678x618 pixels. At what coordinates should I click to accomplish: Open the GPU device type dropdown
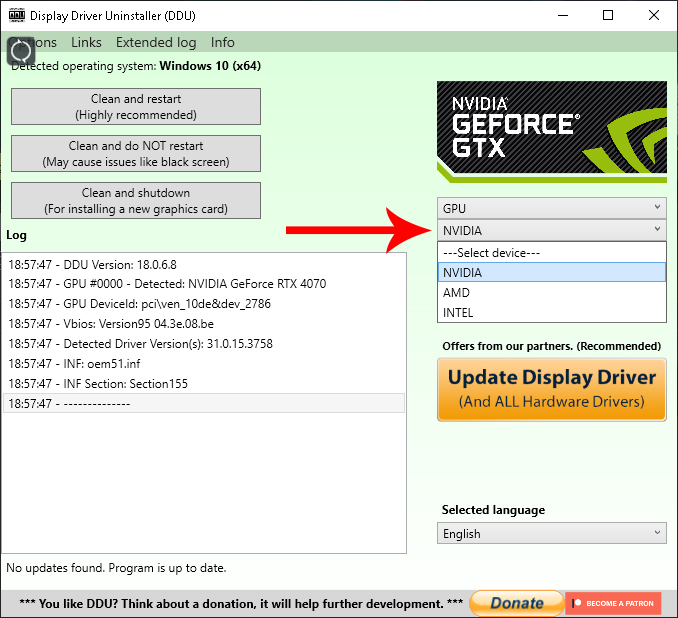[552, 208]
